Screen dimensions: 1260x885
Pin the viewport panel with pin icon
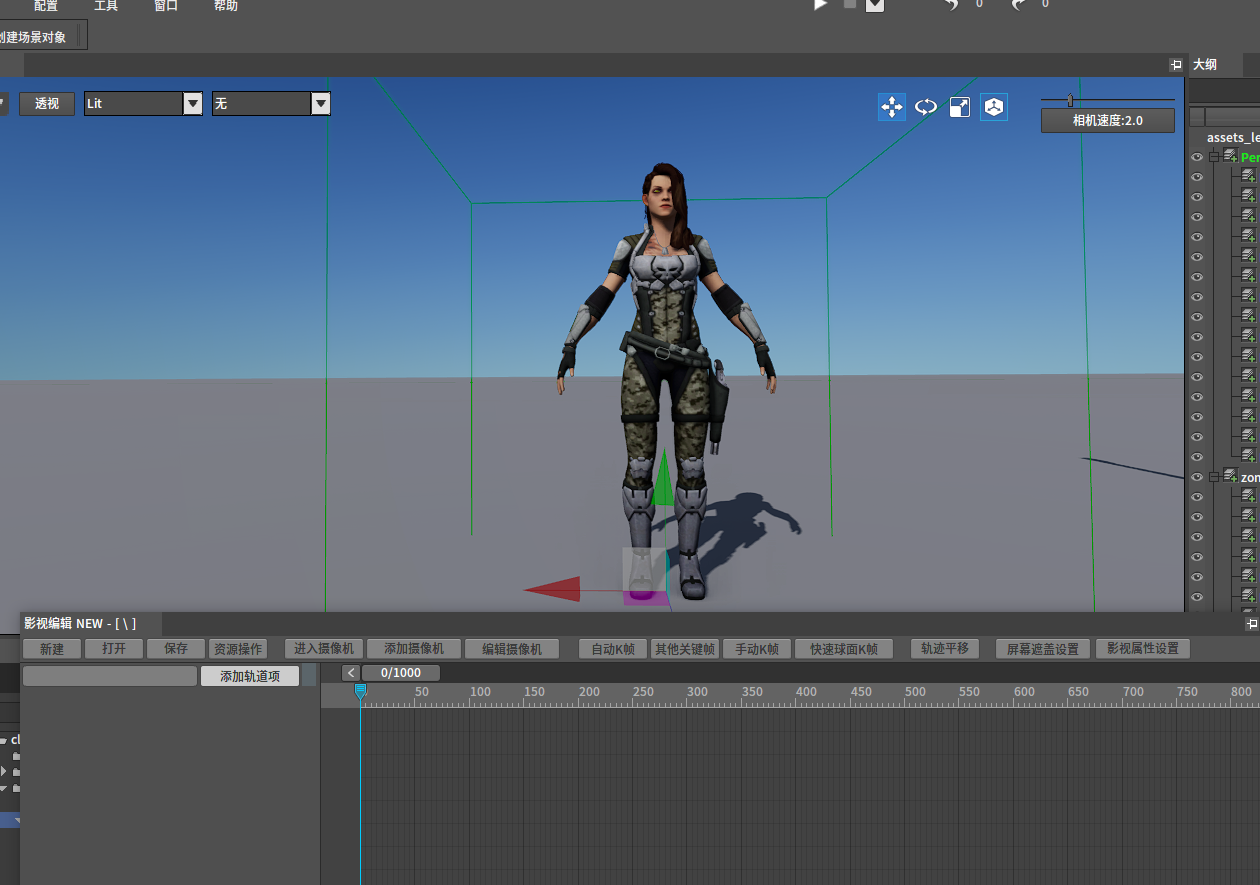pyautogui.click(x=1176, y=65)
